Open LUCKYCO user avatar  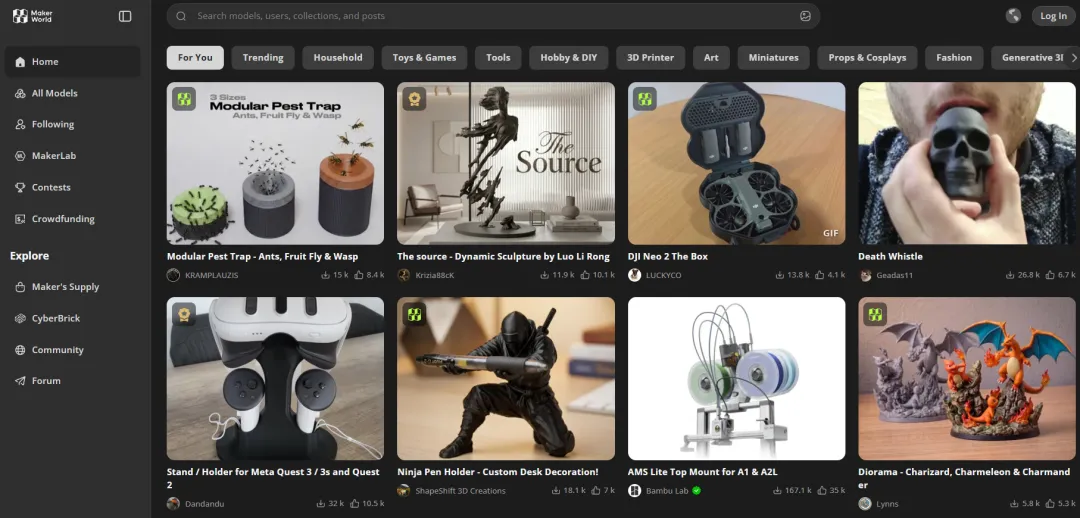click(634, 275)
